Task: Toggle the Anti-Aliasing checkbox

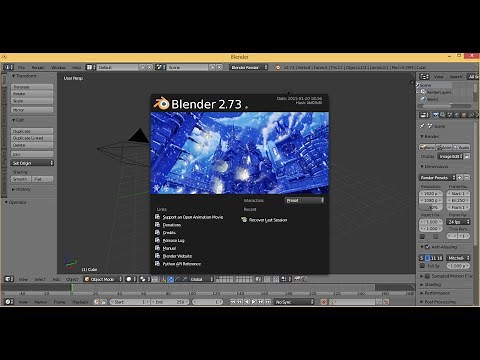Action: (427, 247)
